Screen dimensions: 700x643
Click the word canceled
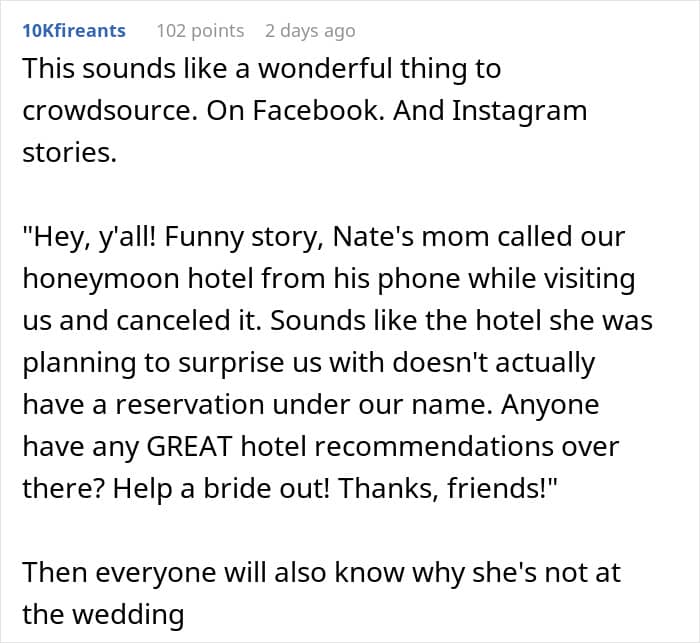coord(173,321)
